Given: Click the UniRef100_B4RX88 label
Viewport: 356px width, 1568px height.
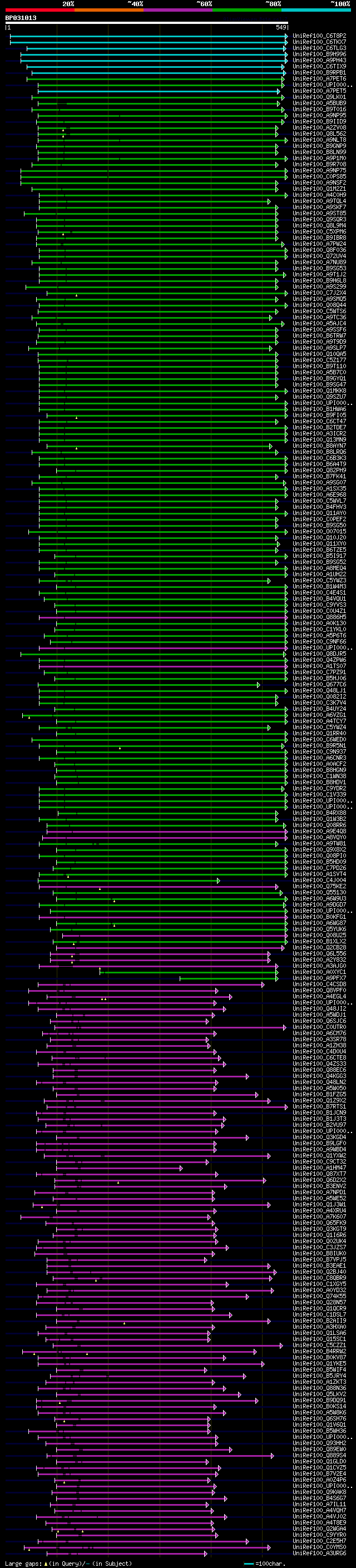Looking at the screenshot, I should [319, 813].
